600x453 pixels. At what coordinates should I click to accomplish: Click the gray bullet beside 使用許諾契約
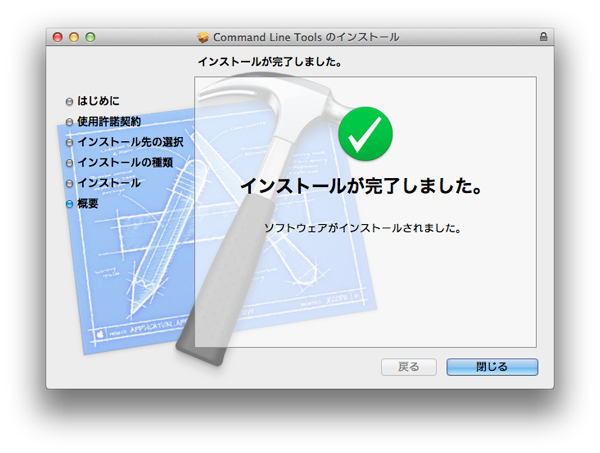69,122
